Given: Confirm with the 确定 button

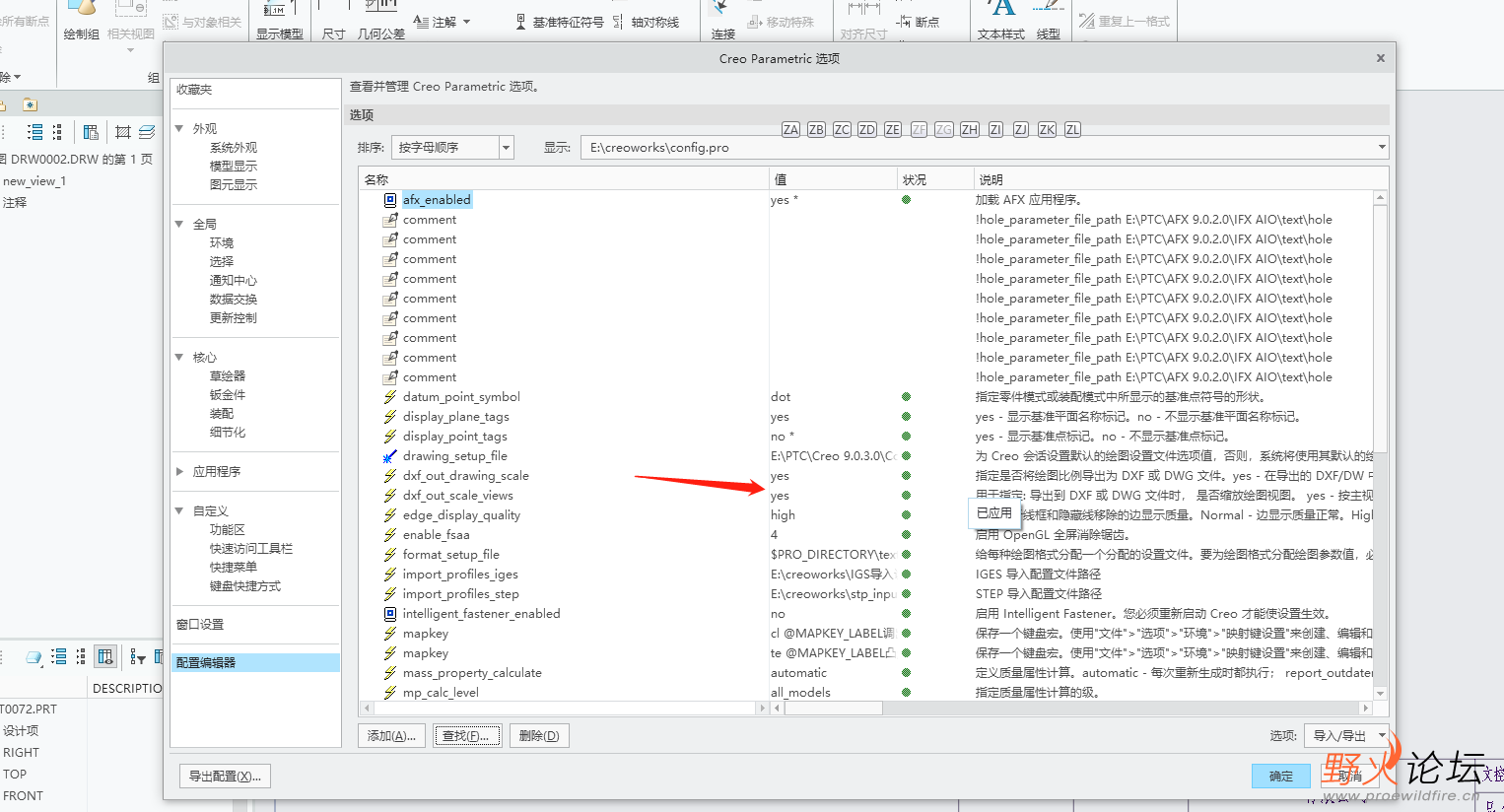Looking at the screenshot, I should 1281,777.
